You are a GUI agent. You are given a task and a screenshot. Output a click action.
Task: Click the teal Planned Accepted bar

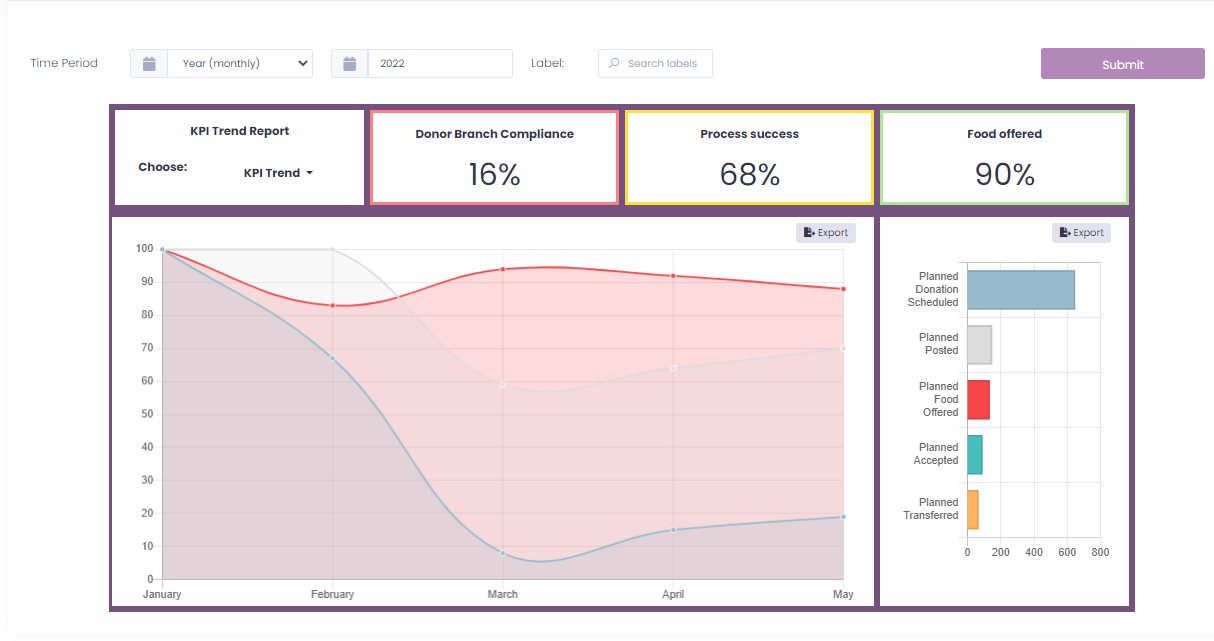[975, 455]
